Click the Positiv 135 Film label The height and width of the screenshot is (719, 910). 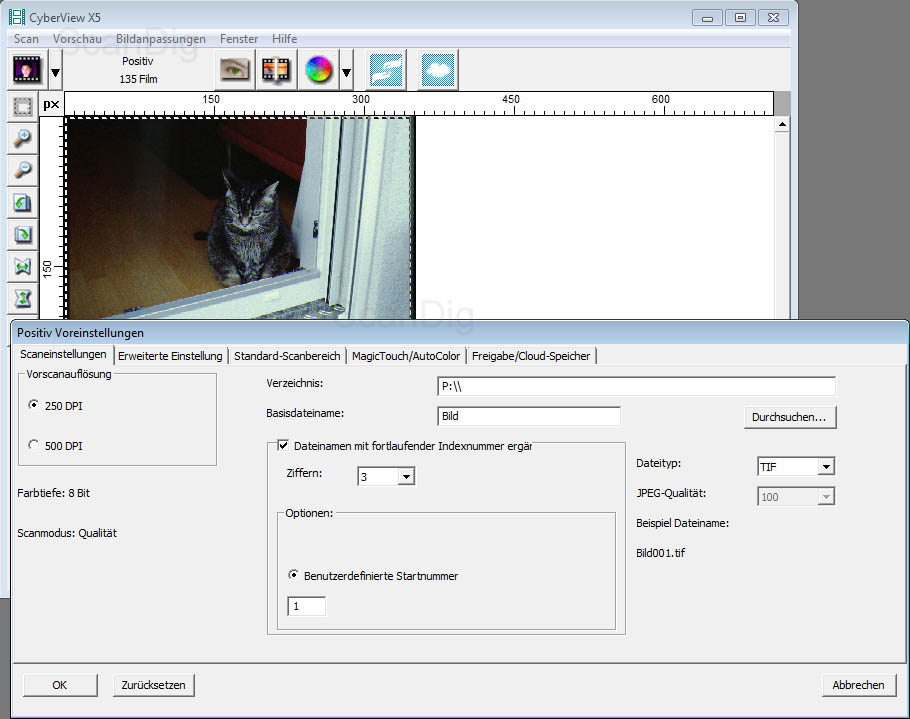click(138, 70)
